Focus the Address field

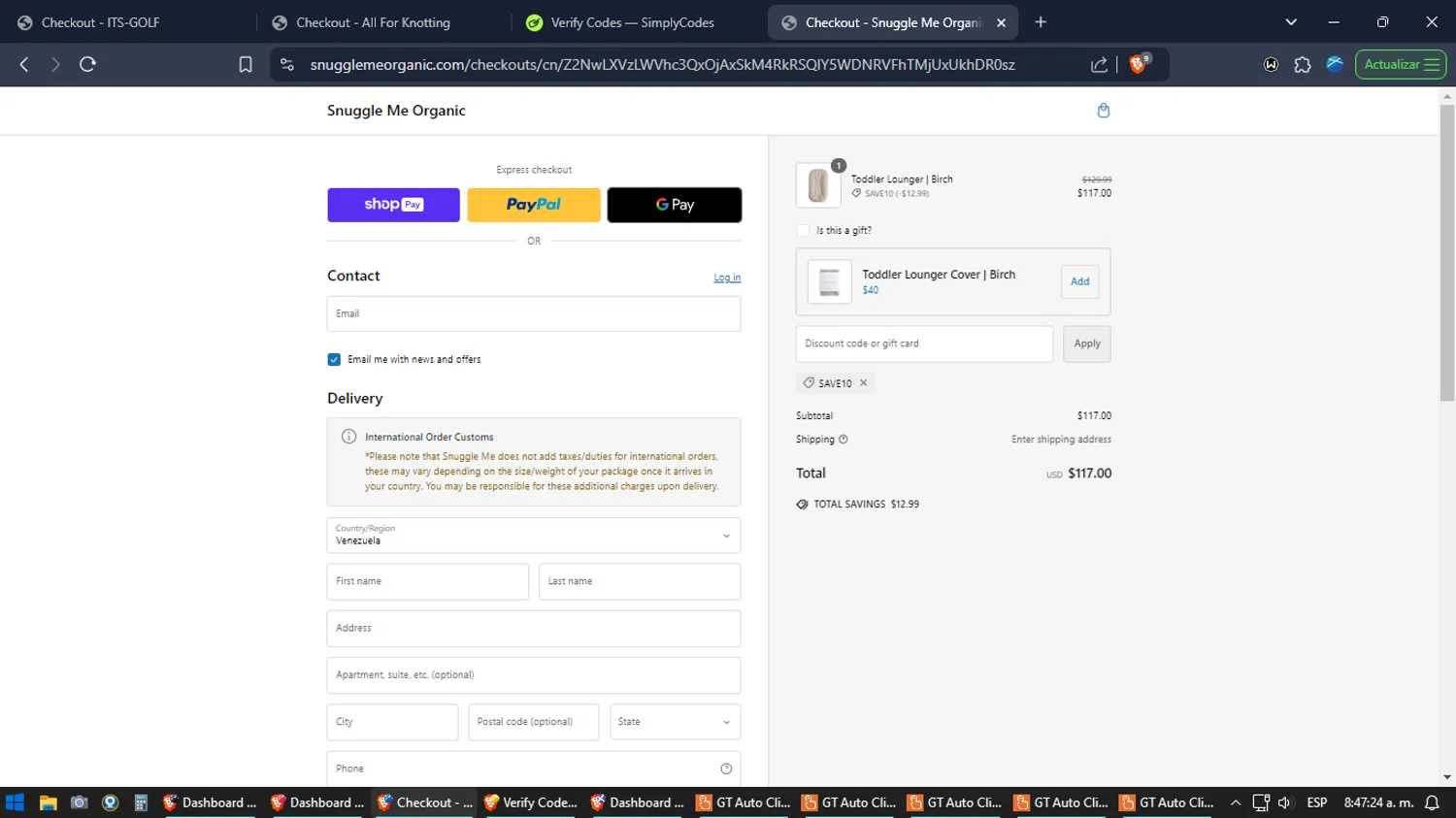tap(534, 629)
